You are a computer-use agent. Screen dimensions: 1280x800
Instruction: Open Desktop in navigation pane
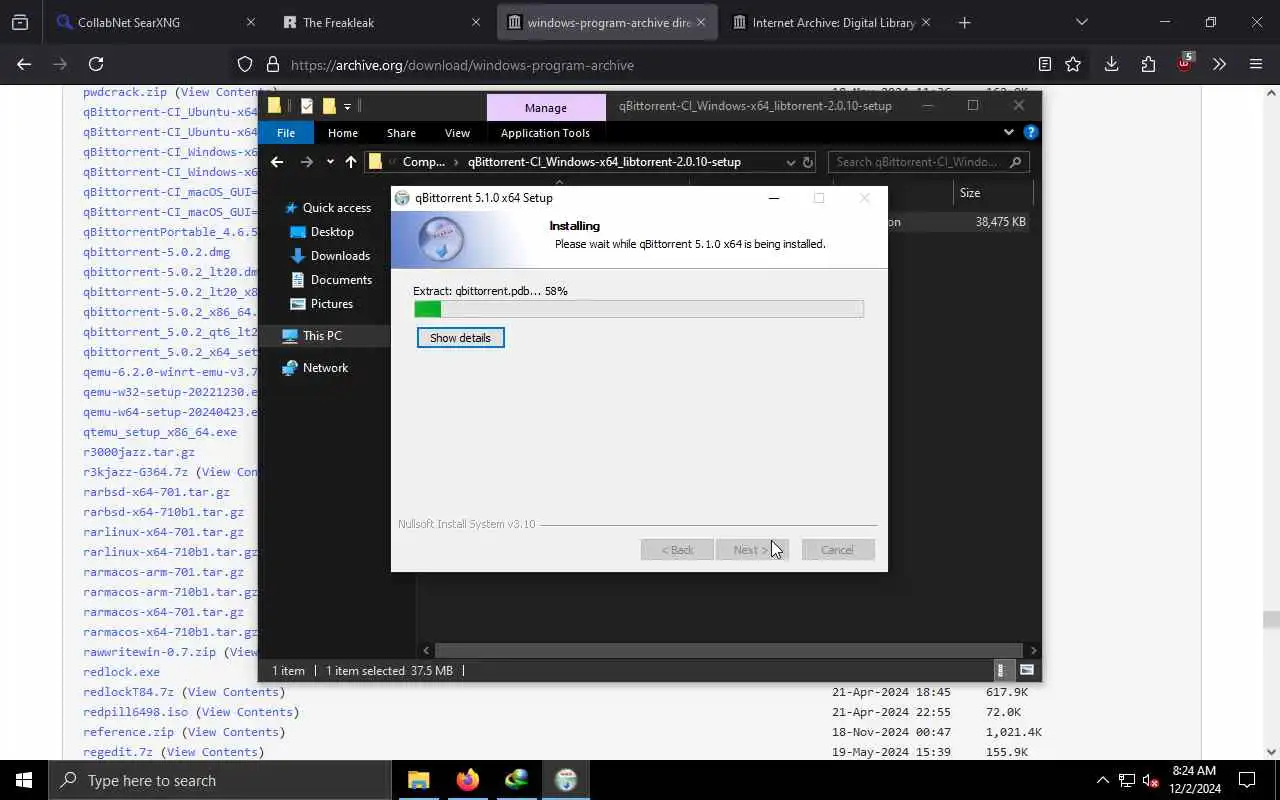[332, 232]
